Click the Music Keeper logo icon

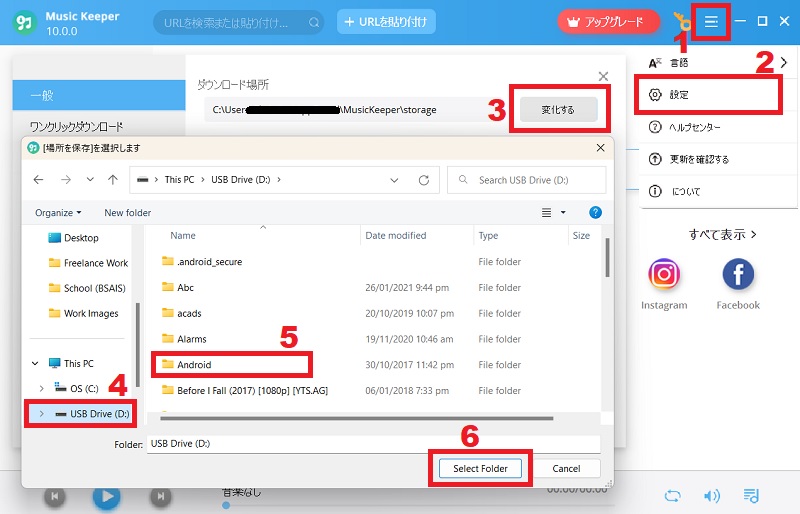[24, 23]
